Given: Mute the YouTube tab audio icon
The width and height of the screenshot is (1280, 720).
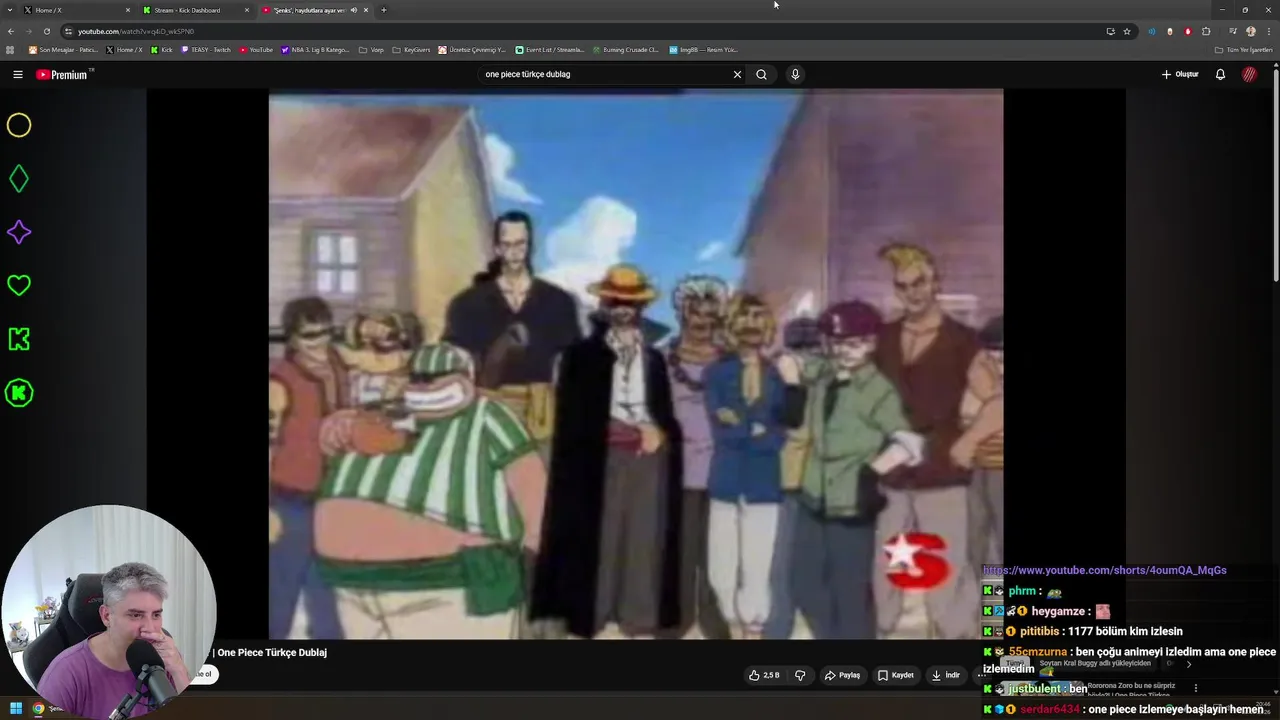Looking at the screenshot, I should click(353, 10).
